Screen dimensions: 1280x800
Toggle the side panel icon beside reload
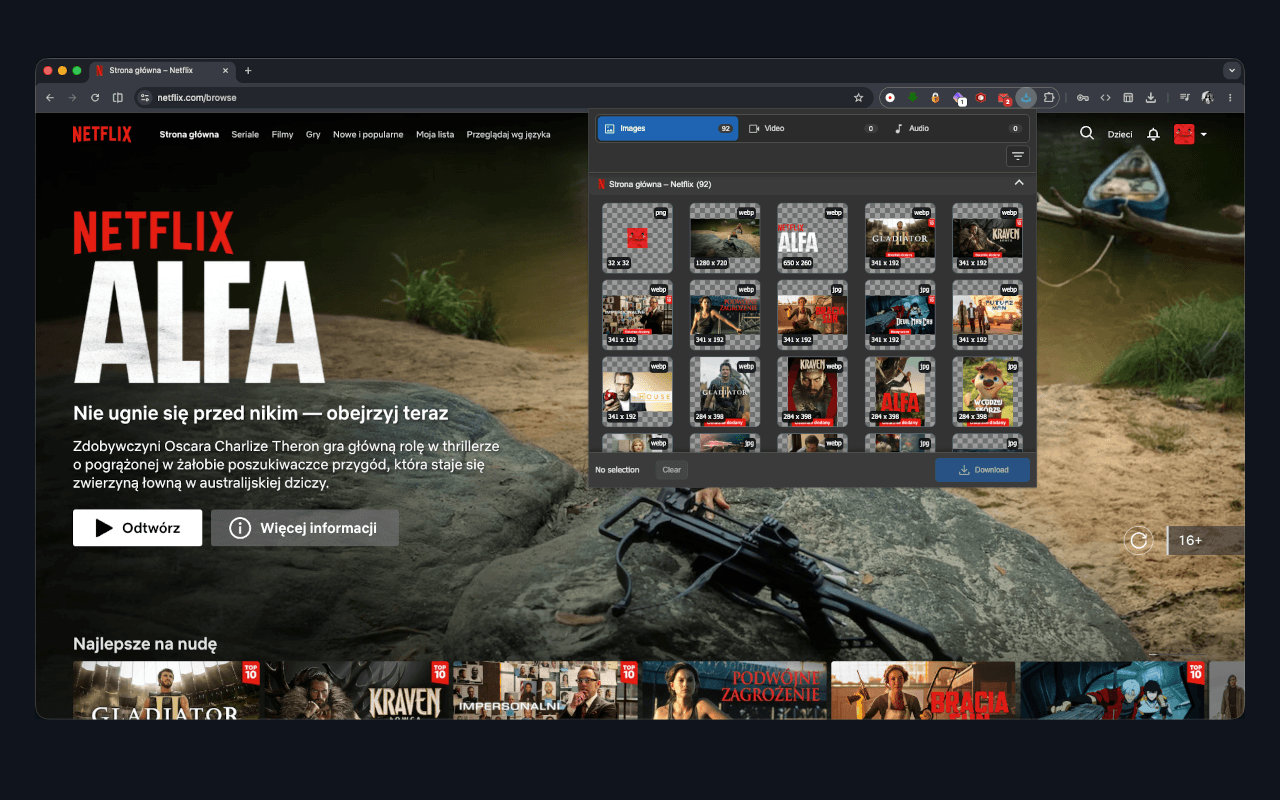coord(118,97)
